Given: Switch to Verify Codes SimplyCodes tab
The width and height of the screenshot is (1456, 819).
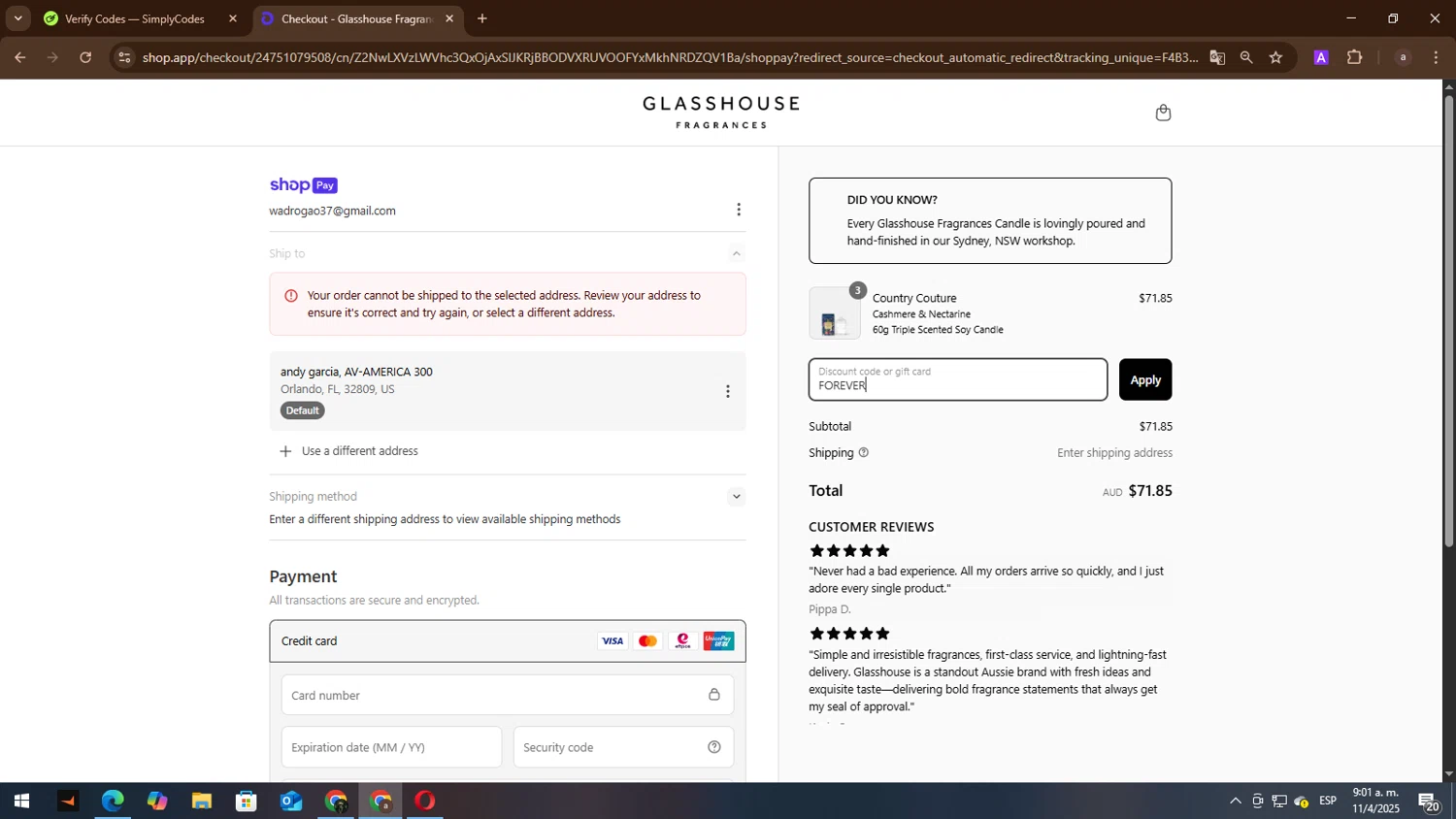Looking at the screenshot, I should coord(134,18).
